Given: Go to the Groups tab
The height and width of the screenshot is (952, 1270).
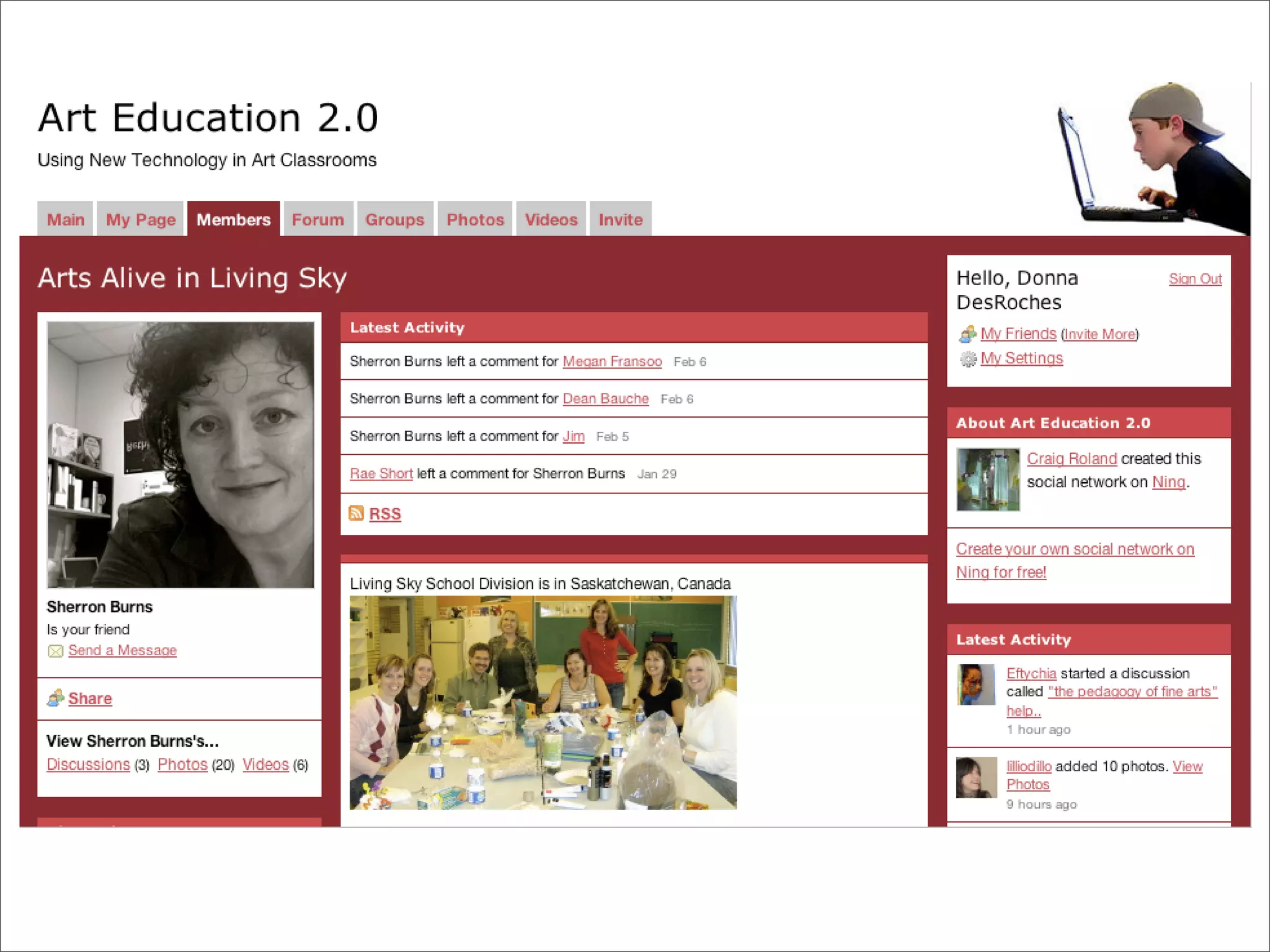Looking at the screenshot, I should (x=394, y=219).
